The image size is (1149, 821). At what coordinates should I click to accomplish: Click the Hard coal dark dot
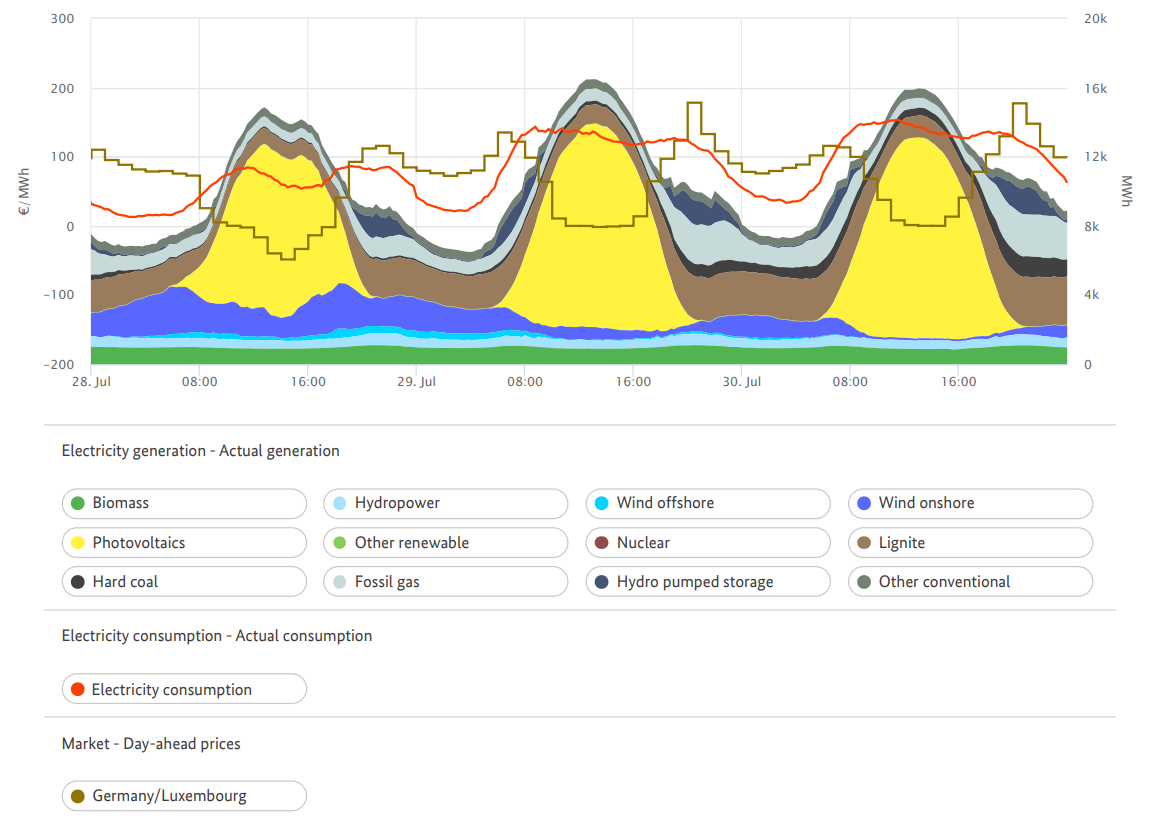pyautogui.click(x=78, y=582)
